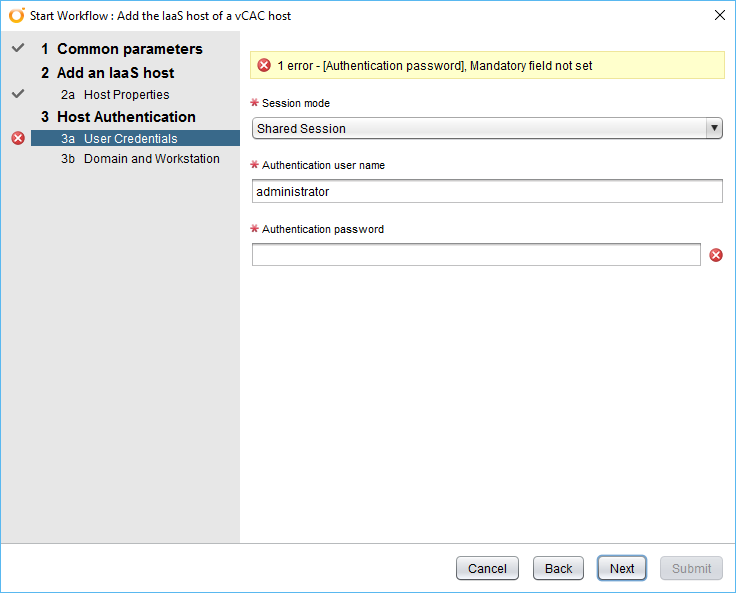Expand the Session mode dropdown arrow
This screenshot has height=593, width=736.
(713, 128)
